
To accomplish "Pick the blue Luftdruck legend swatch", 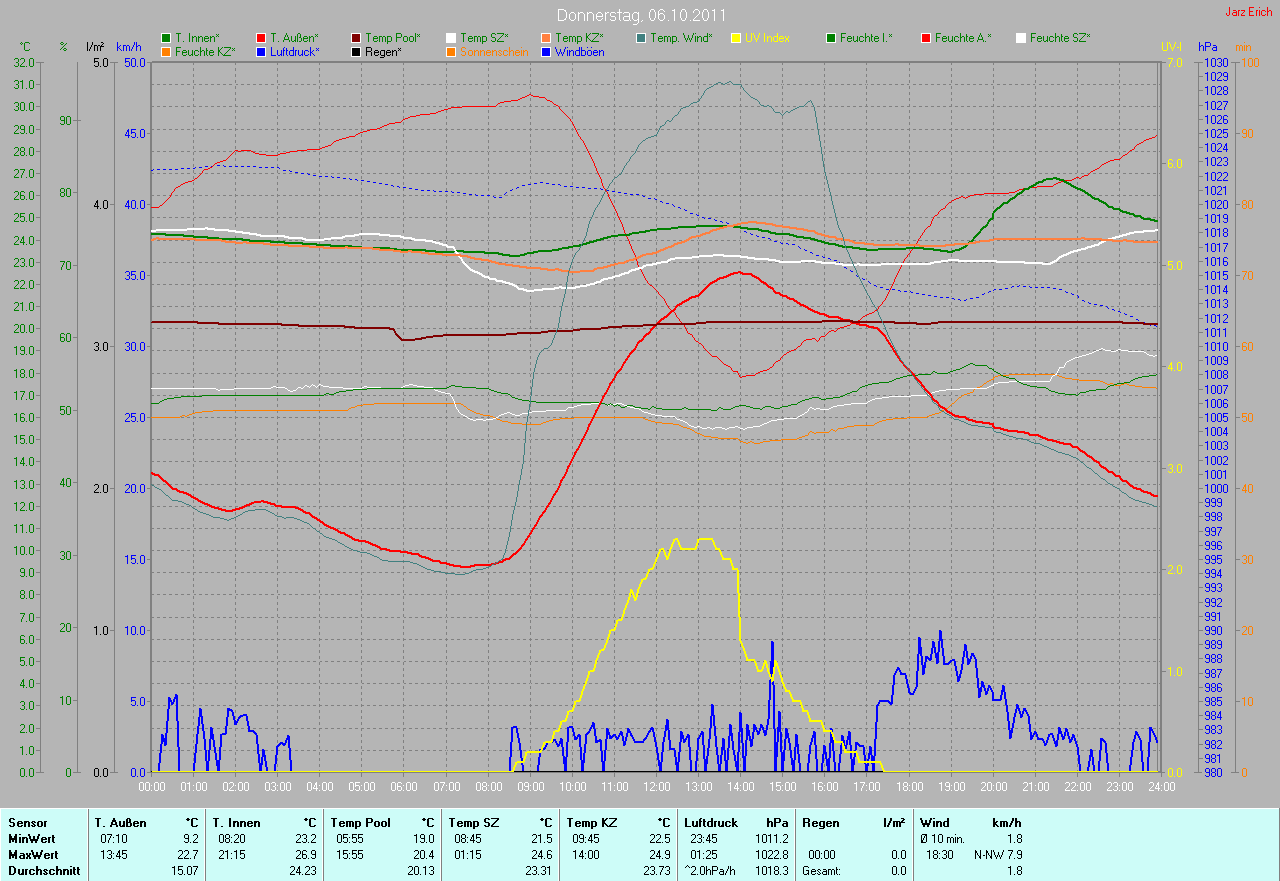I will tap(261, 51).
